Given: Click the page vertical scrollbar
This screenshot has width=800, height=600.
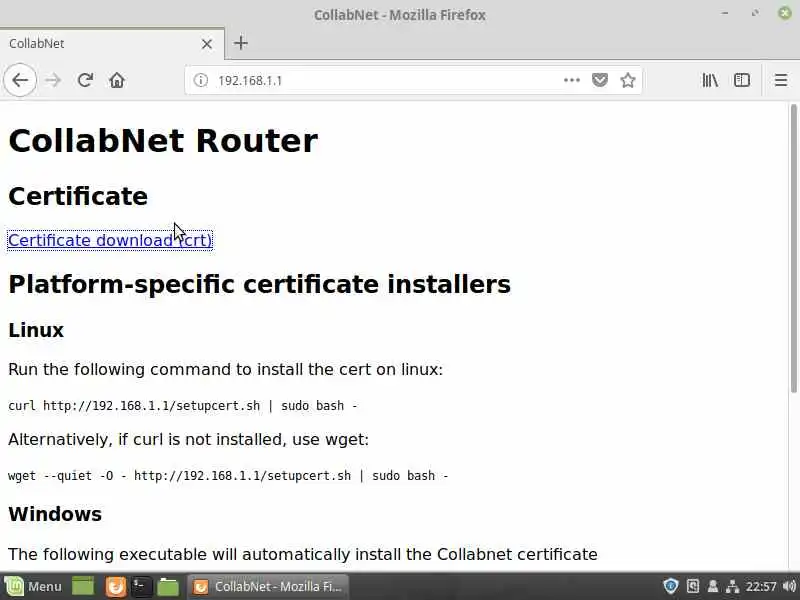Looking at the screenshot, I should pyautogui.click(x=793, y=248).
